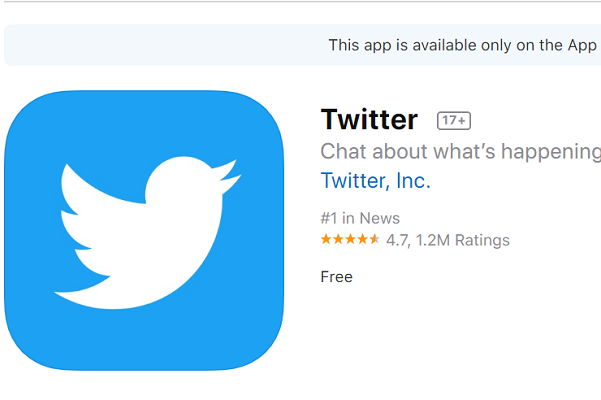Click the '#1 in News' ranking text
This screenshot has width=601, height=400.
pos(360,218)
